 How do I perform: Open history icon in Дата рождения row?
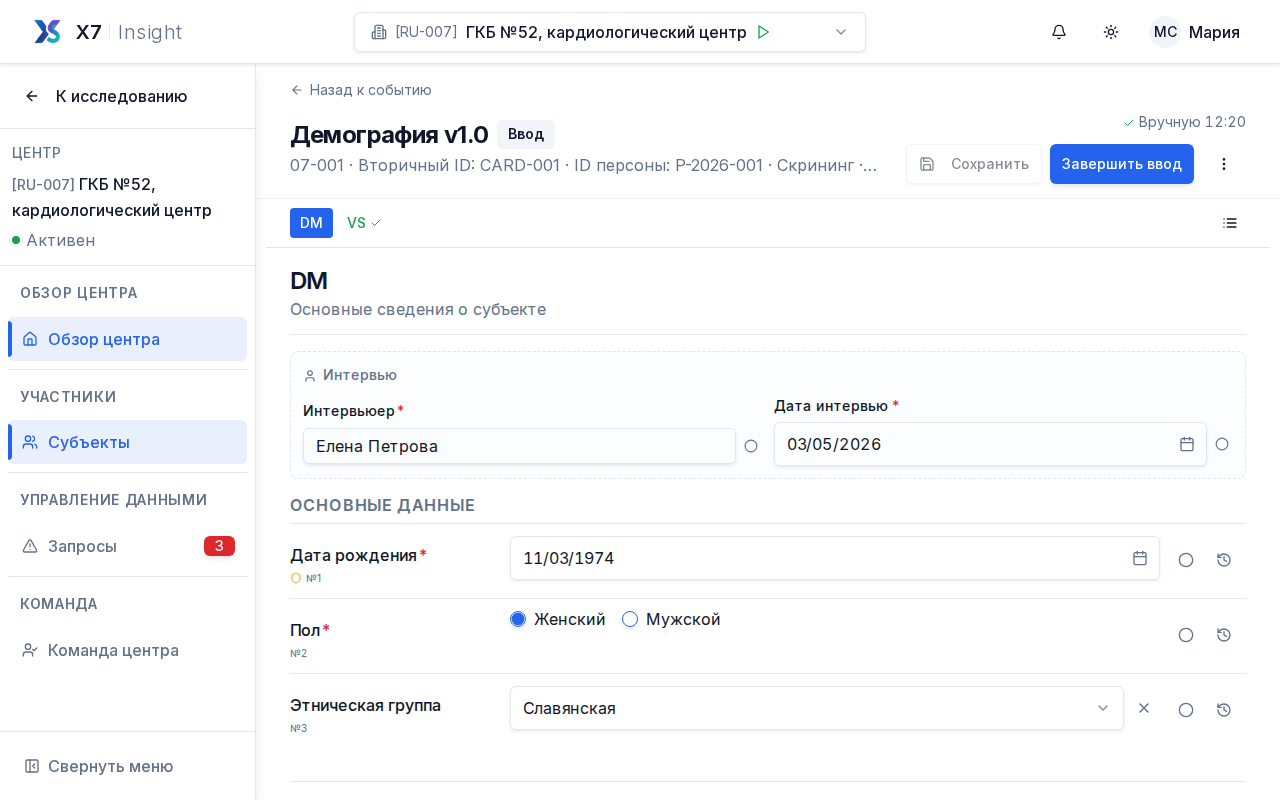1224,560
